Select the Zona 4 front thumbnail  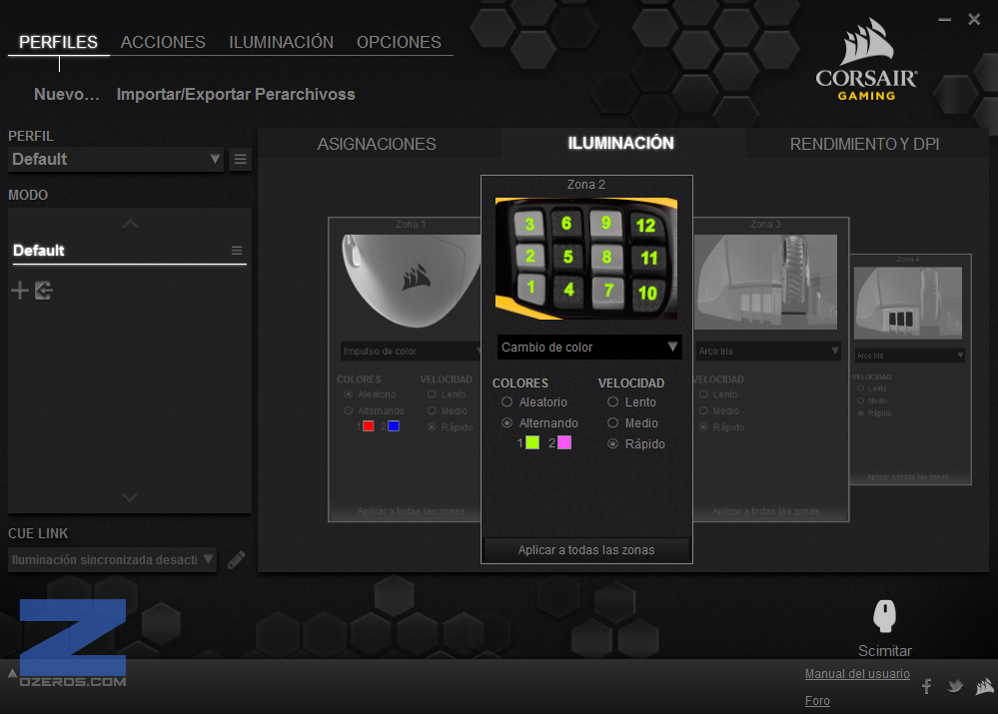pyautogui.click(x=908, y=303)
